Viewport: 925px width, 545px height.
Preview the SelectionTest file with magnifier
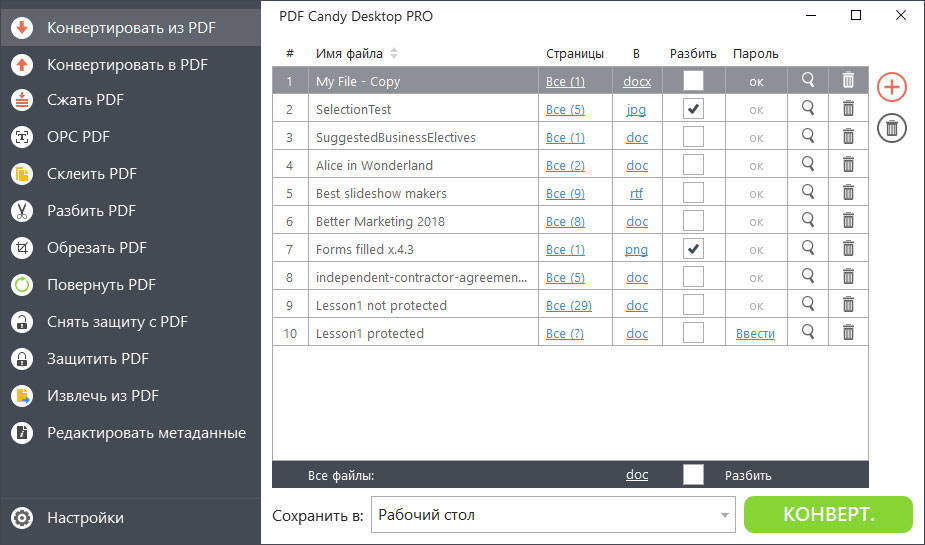click(808, 109)
